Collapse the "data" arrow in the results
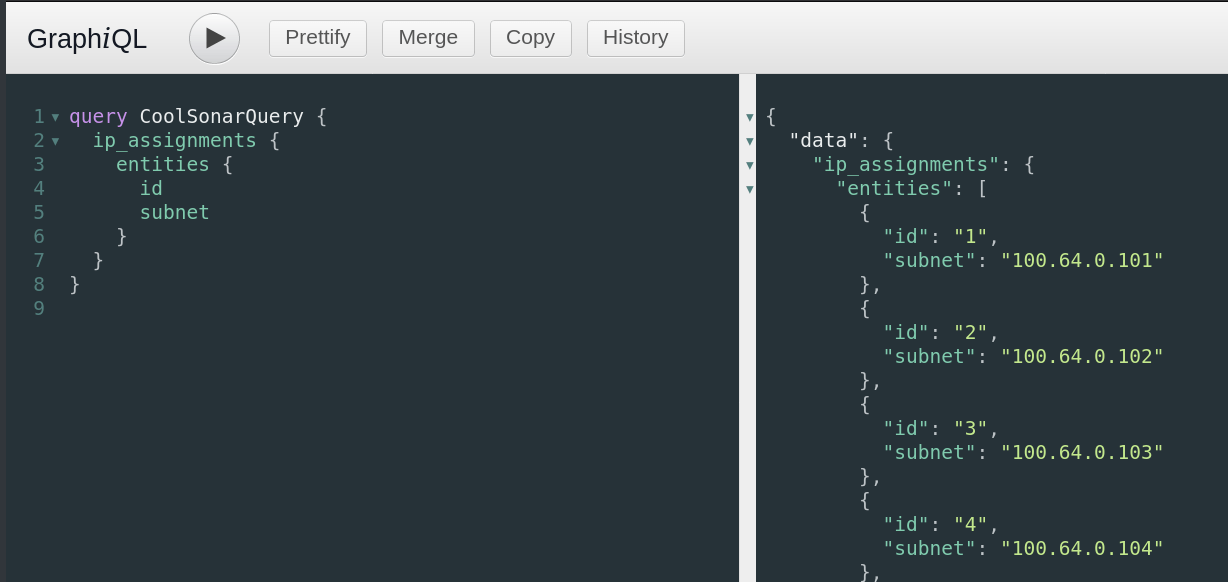The height and width of the screenshot is (582, 1228). (750, 141)
